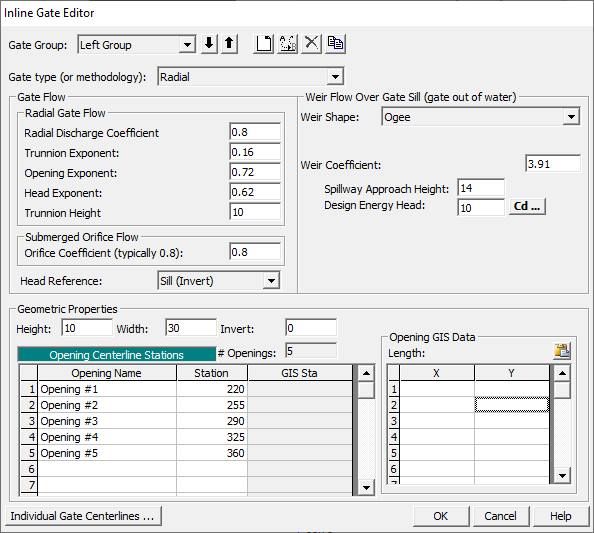Expand the Head Reference dropdown

pyautogui.click(x=271, y=281)
